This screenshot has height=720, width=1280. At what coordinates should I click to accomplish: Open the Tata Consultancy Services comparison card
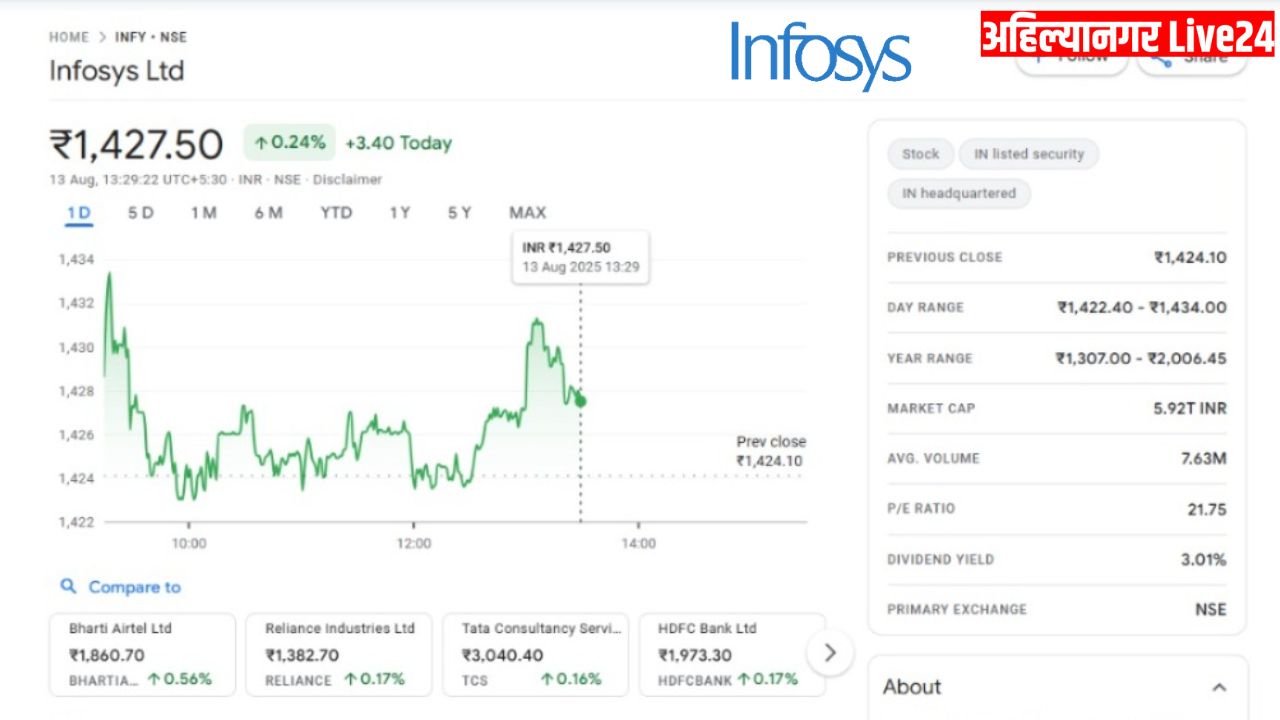pos(535,655)
